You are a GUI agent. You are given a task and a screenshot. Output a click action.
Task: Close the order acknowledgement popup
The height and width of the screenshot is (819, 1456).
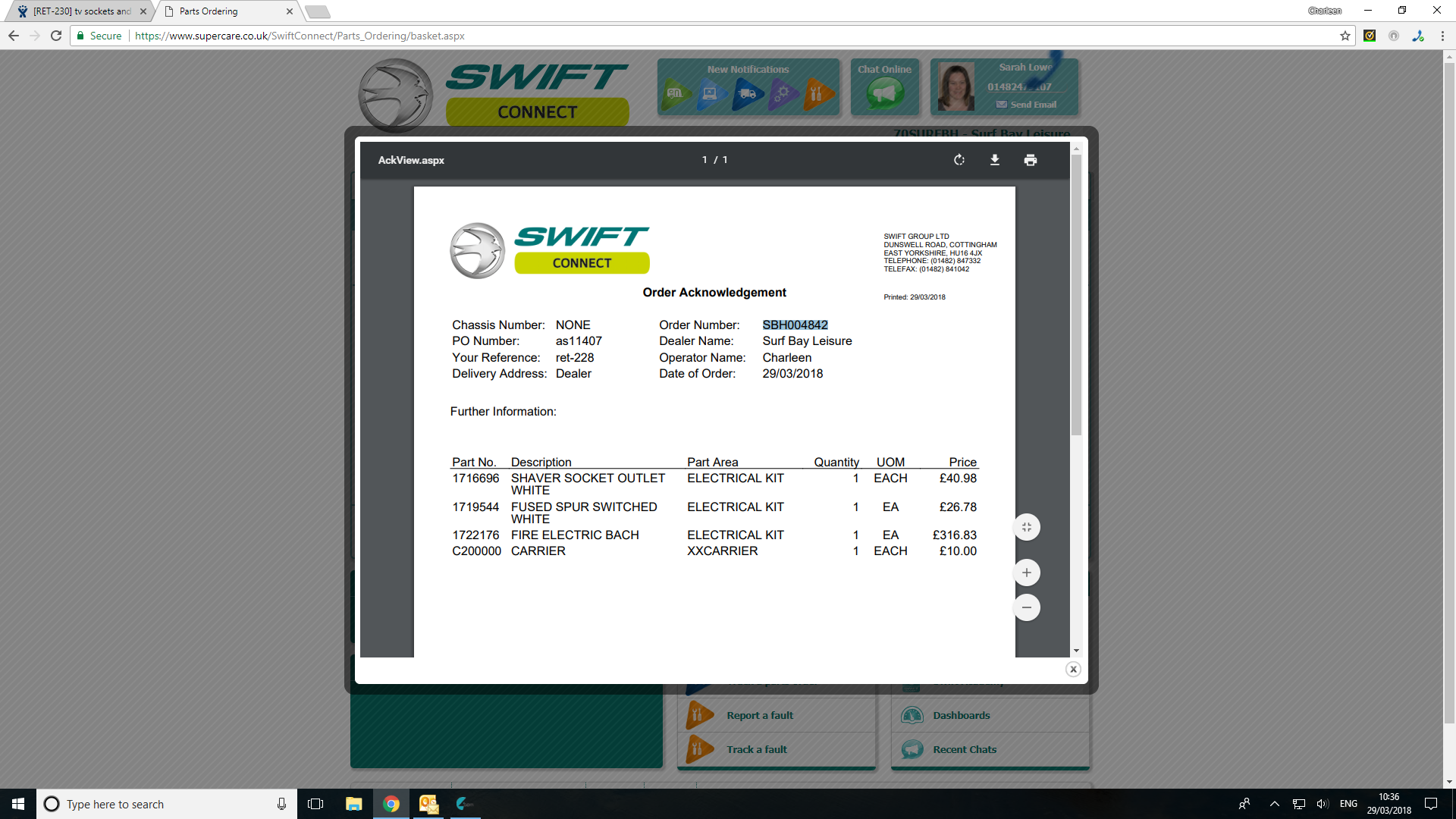click(1073, 669)
